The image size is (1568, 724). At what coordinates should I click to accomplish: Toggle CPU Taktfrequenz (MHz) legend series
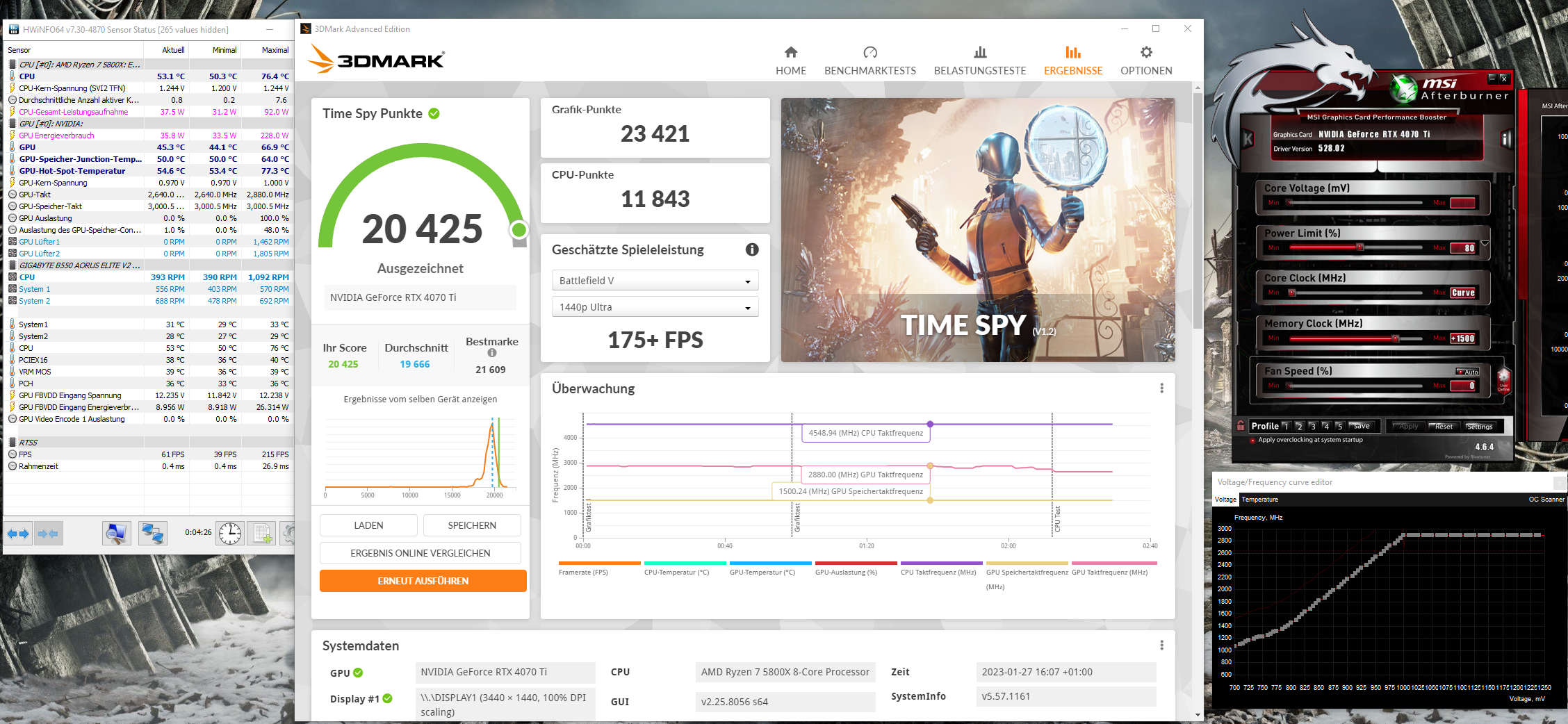(941, 568)
